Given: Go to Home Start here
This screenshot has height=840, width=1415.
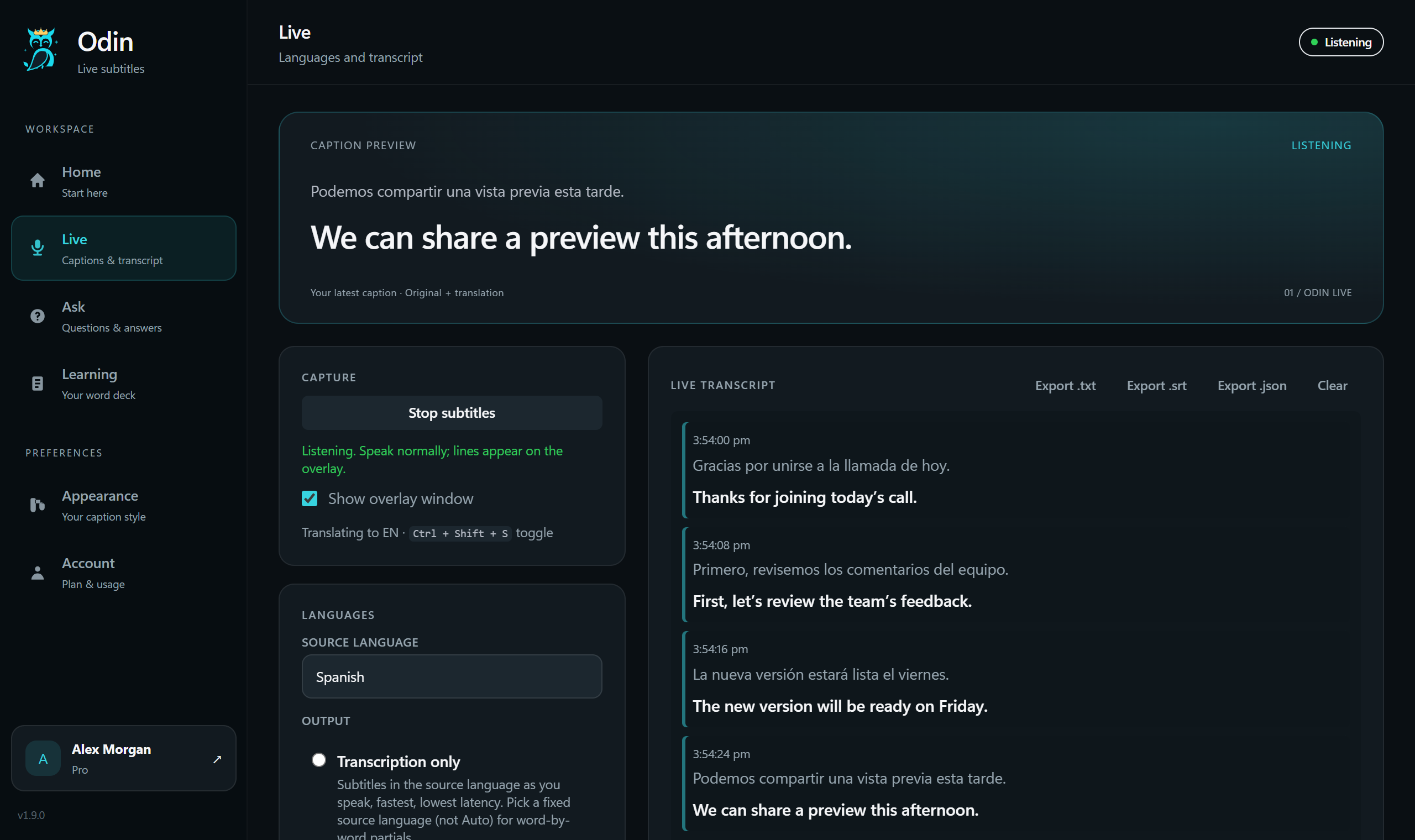Looking at the screenshot, I should pos(123,181).
